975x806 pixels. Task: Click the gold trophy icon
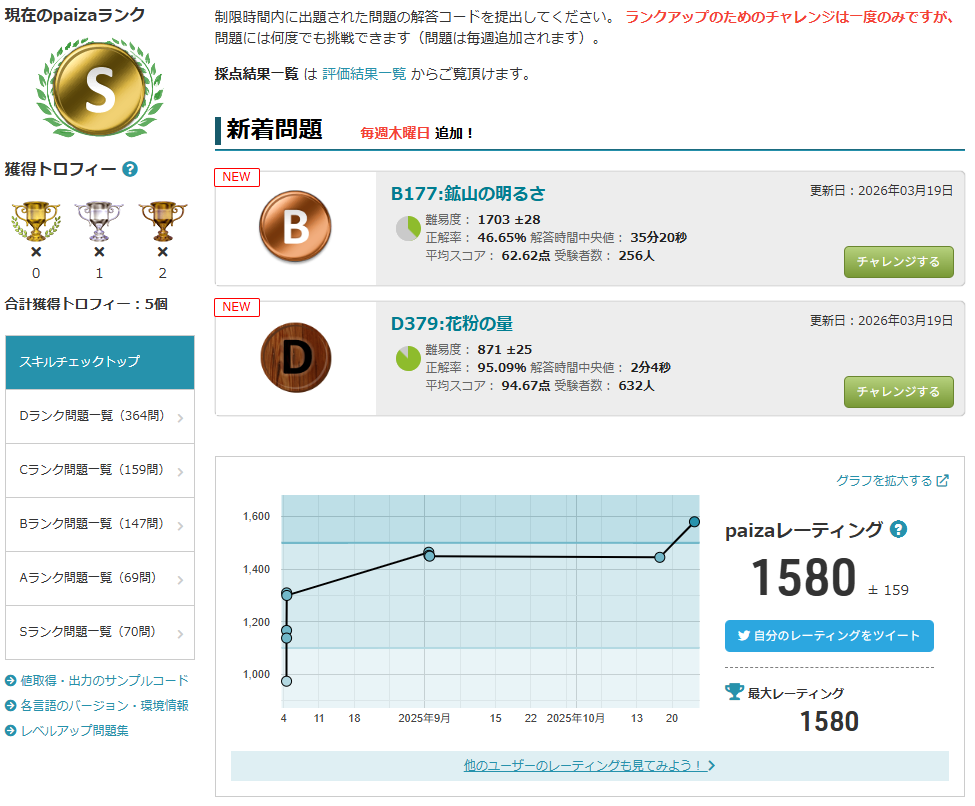pyautogui.click(x=36, y=221)
